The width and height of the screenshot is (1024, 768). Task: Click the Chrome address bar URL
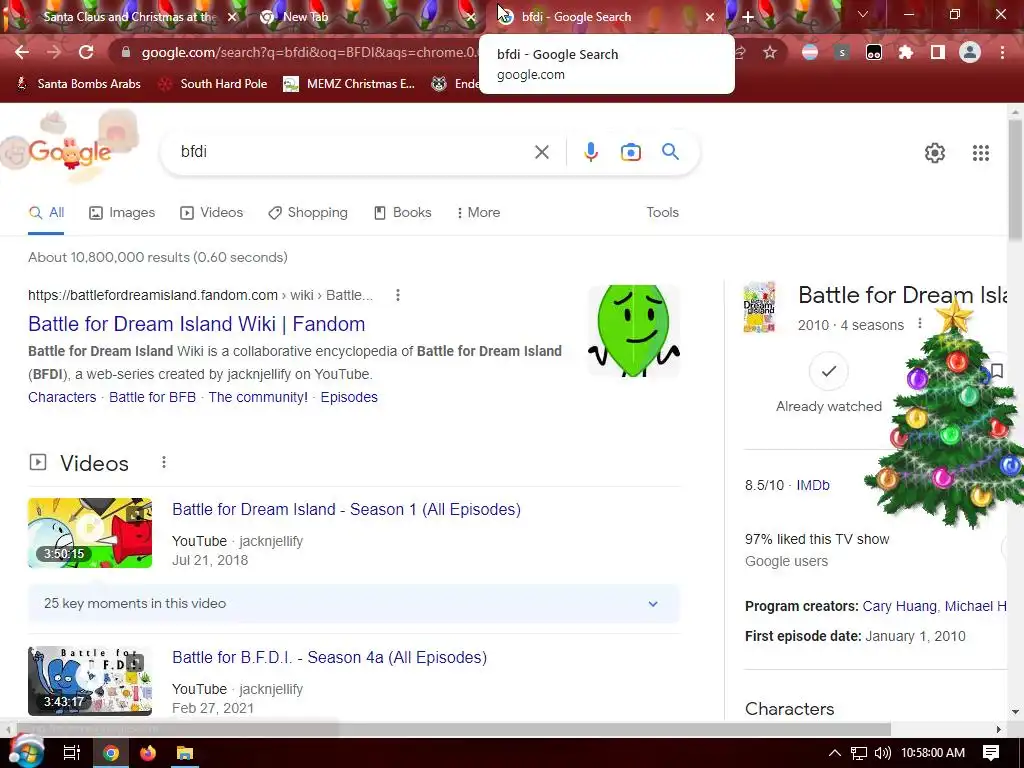click(310, 52)
